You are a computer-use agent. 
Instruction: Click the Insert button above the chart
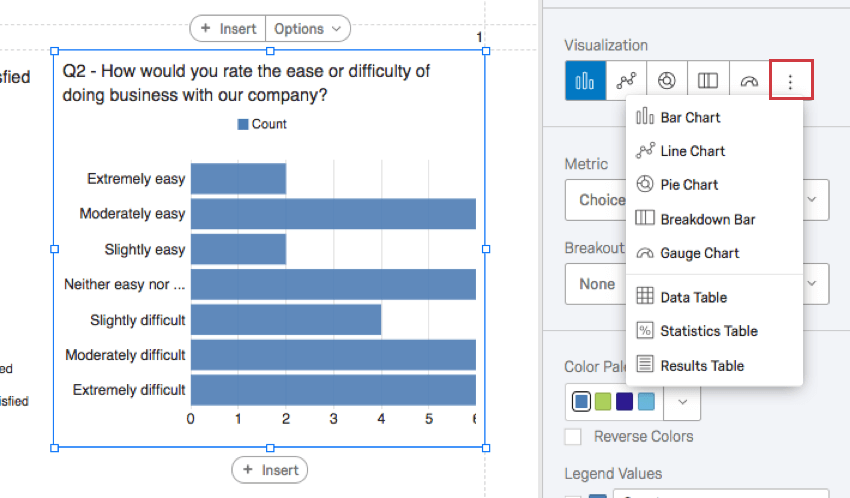point(228,29)
